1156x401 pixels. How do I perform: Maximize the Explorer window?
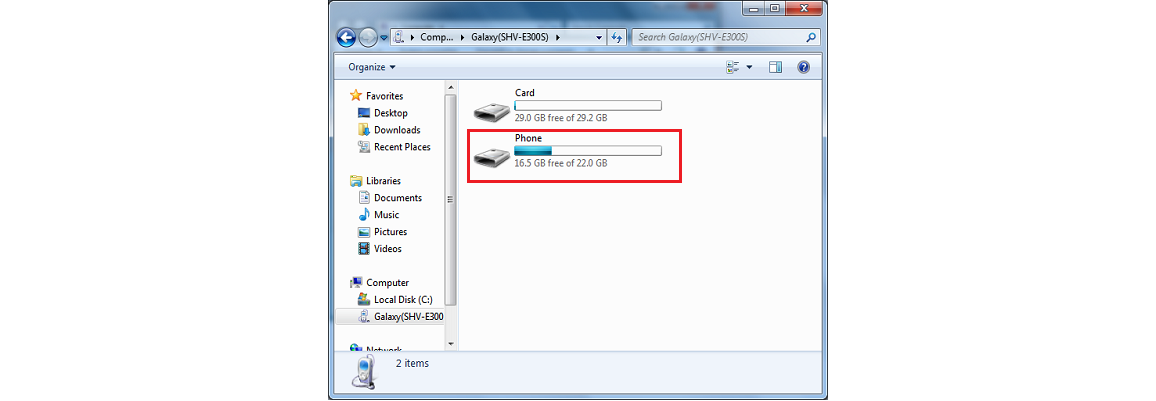[x=774, y=8]
